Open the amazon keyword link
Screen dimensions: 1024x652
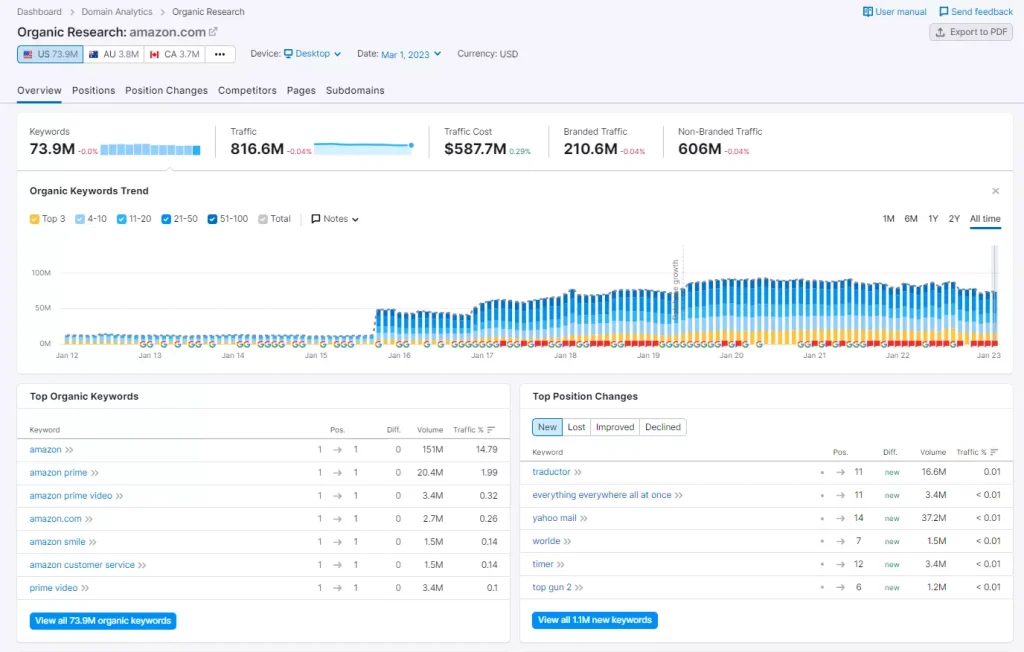click(x=45, y=449)
